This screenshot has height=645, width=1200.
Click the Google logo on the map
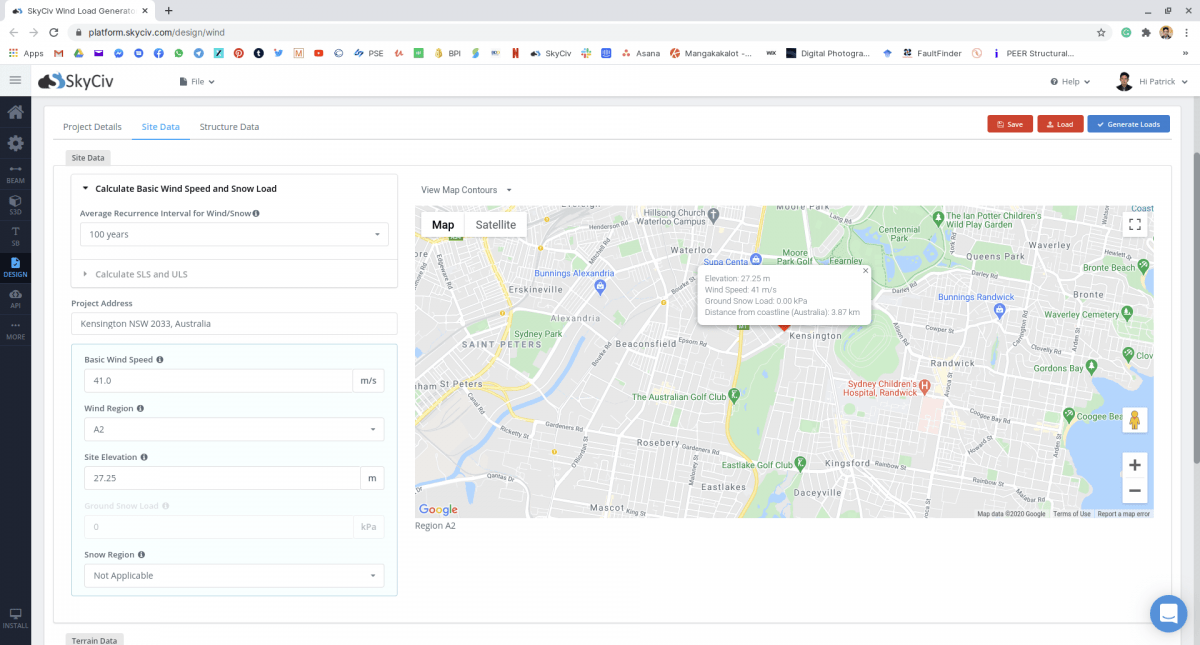[438, 510]
